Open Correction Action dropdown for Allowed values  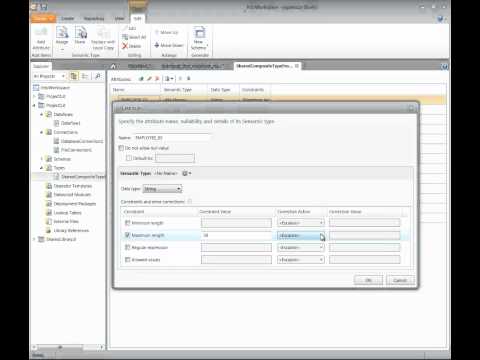pyautogui.click(x=301, y=260)
